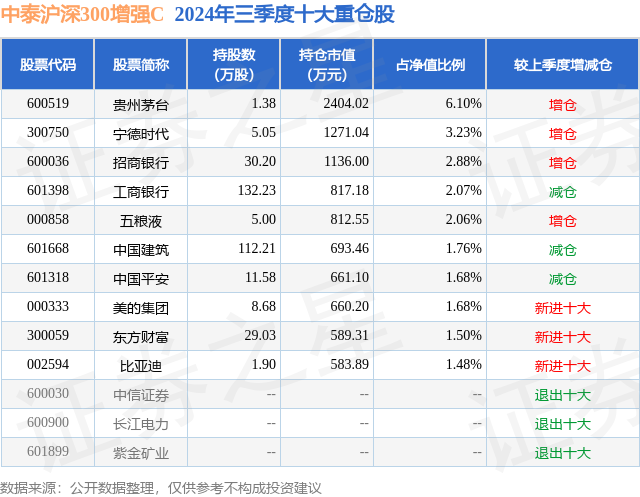Viewport: 640px width, 497px height.
Task: Open stock code 600036
Action: click(x=48, y=162)
